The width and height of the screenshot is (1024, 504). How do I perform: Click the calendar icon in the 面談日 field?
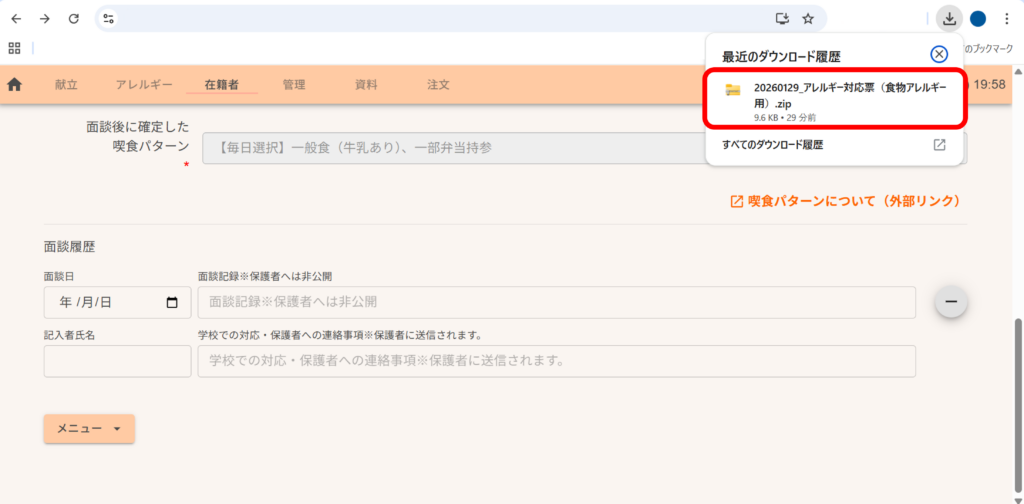(x=172, y=303)
